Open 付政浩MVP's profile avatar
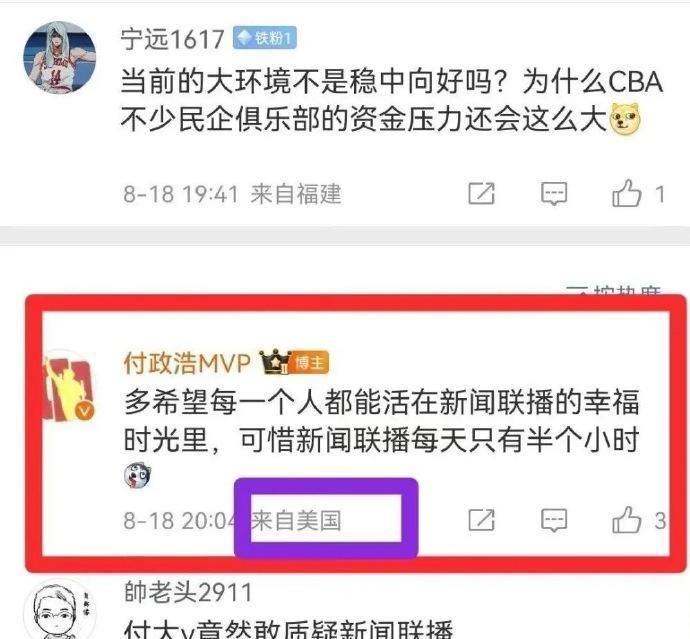Screen dimensions: 690x639 click(x=67, y=386)
